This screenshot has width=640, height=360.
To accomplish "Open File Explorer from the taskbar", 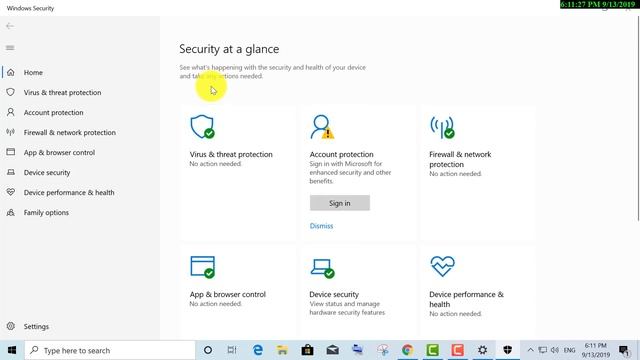I will click(282, 350).
